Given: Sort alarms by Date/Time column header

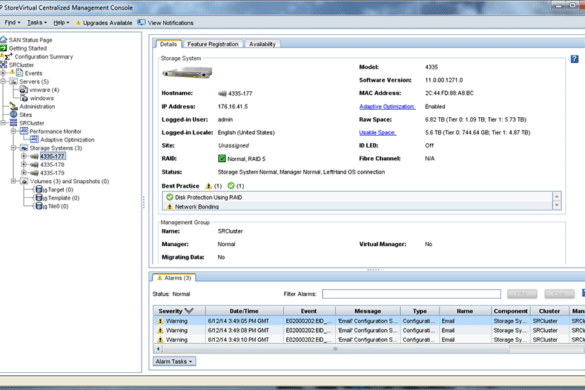Looking at the screenshot, I should pos(244,311).
